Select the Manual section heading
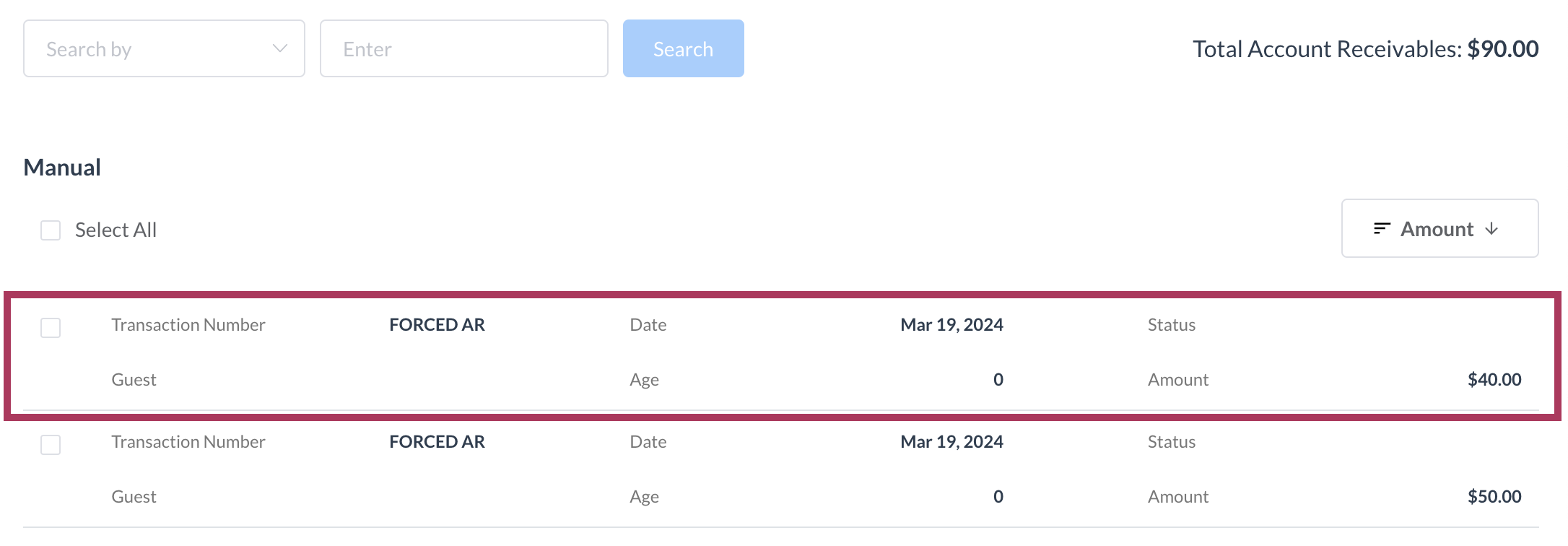The image size is (1568, 546). click(x=61, y=167)
